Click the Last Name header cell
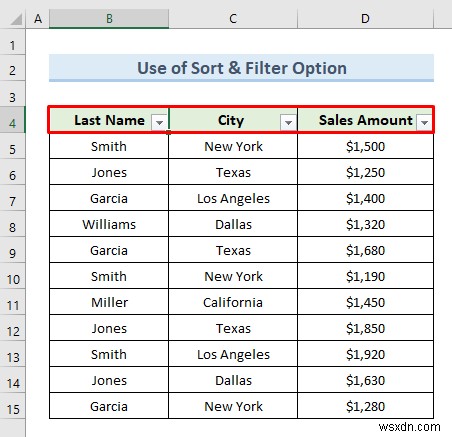 (109, 120)
